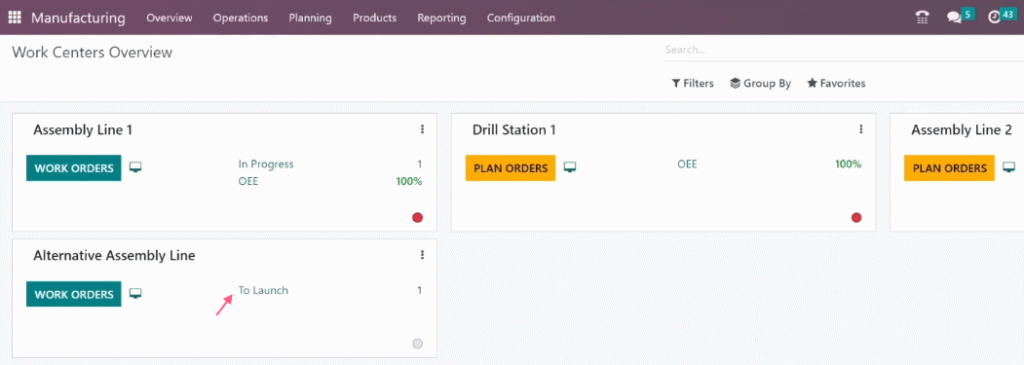
Task: Open the Favorites dropdown
Action: point(836,84)
